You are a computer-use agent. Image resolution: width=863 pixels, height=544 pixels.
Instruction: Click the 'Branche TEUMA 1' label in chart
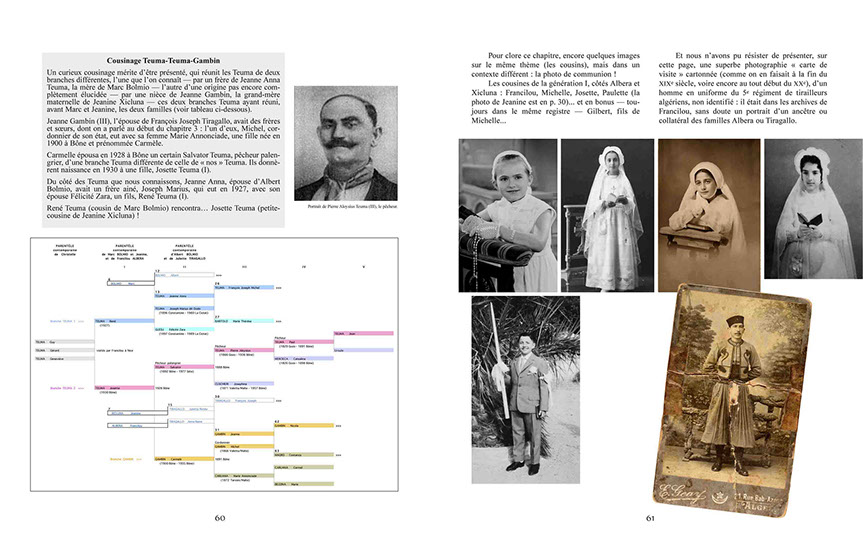click(x=63, y=321)
